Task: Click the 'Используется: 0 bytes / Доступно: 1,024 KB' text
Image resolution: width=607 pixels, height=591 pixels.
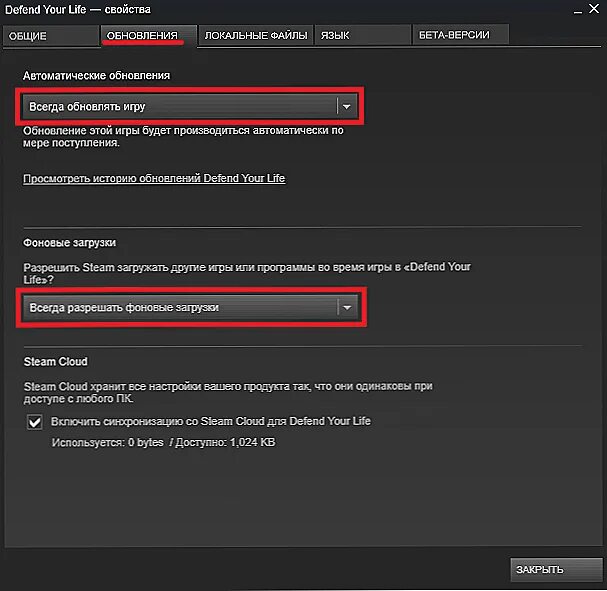Action: [164, 442]
